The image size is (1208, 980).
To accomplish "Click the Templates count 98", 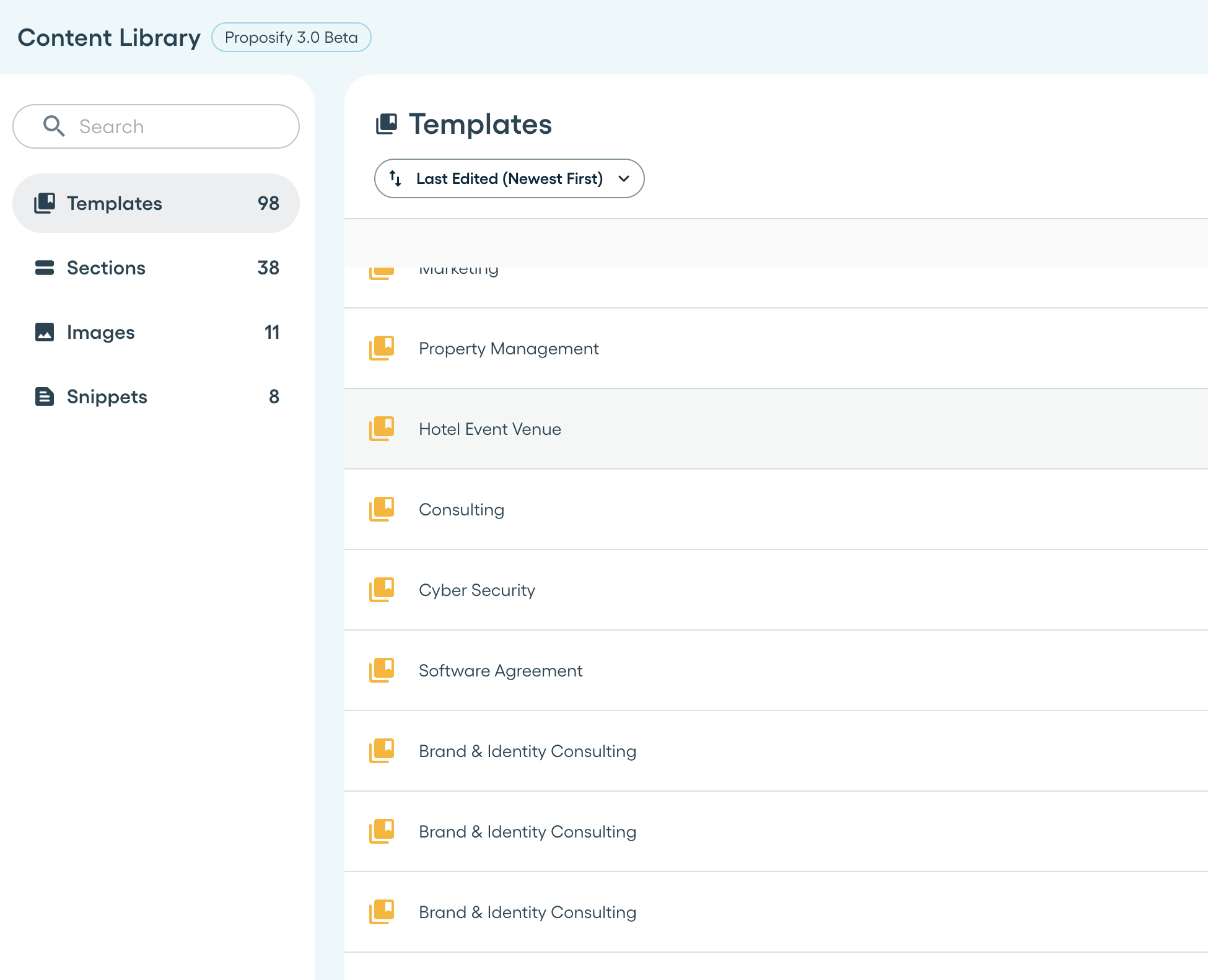I will tap(268, 203).
